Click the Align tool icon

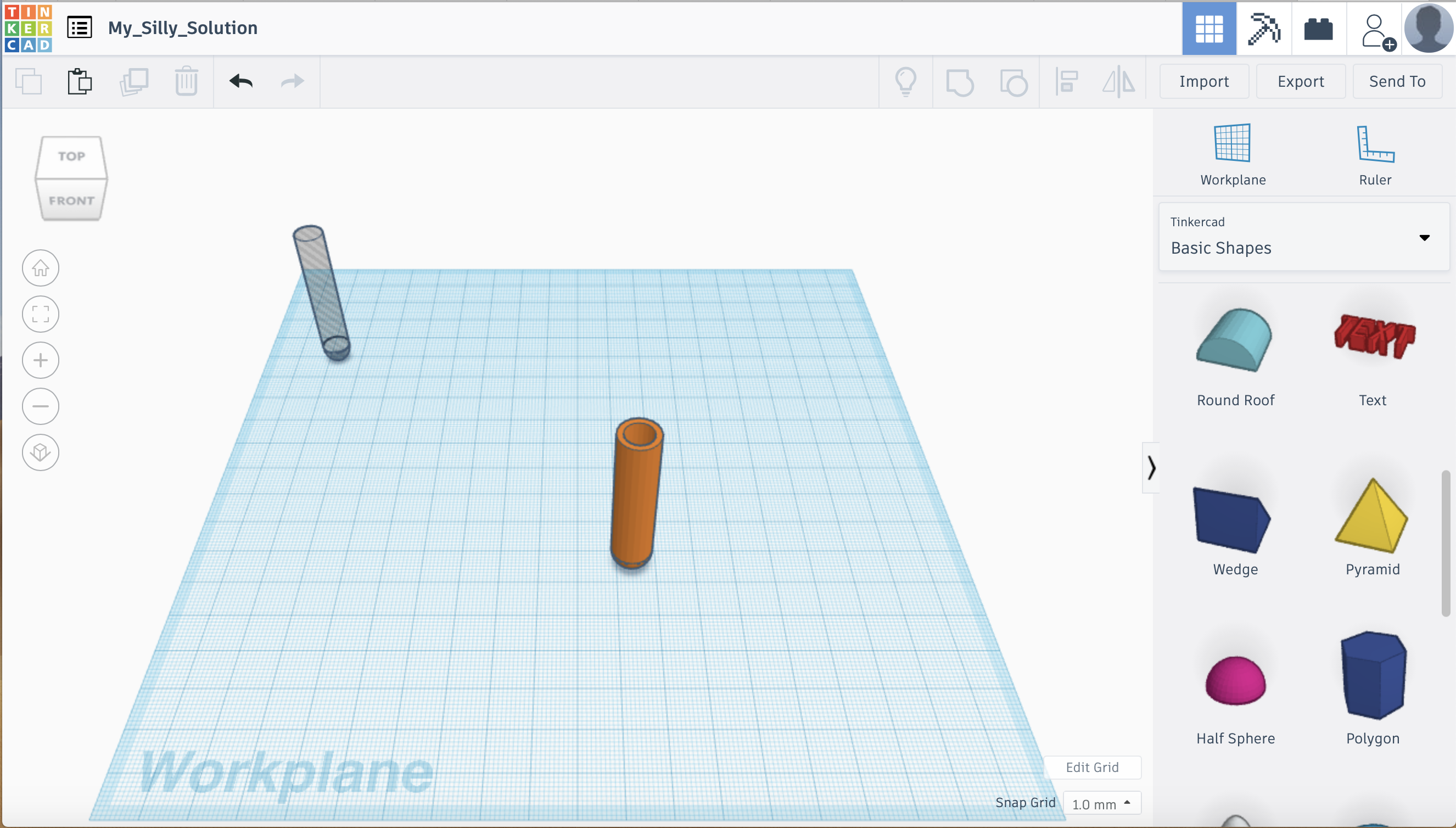coord(1067,82)
